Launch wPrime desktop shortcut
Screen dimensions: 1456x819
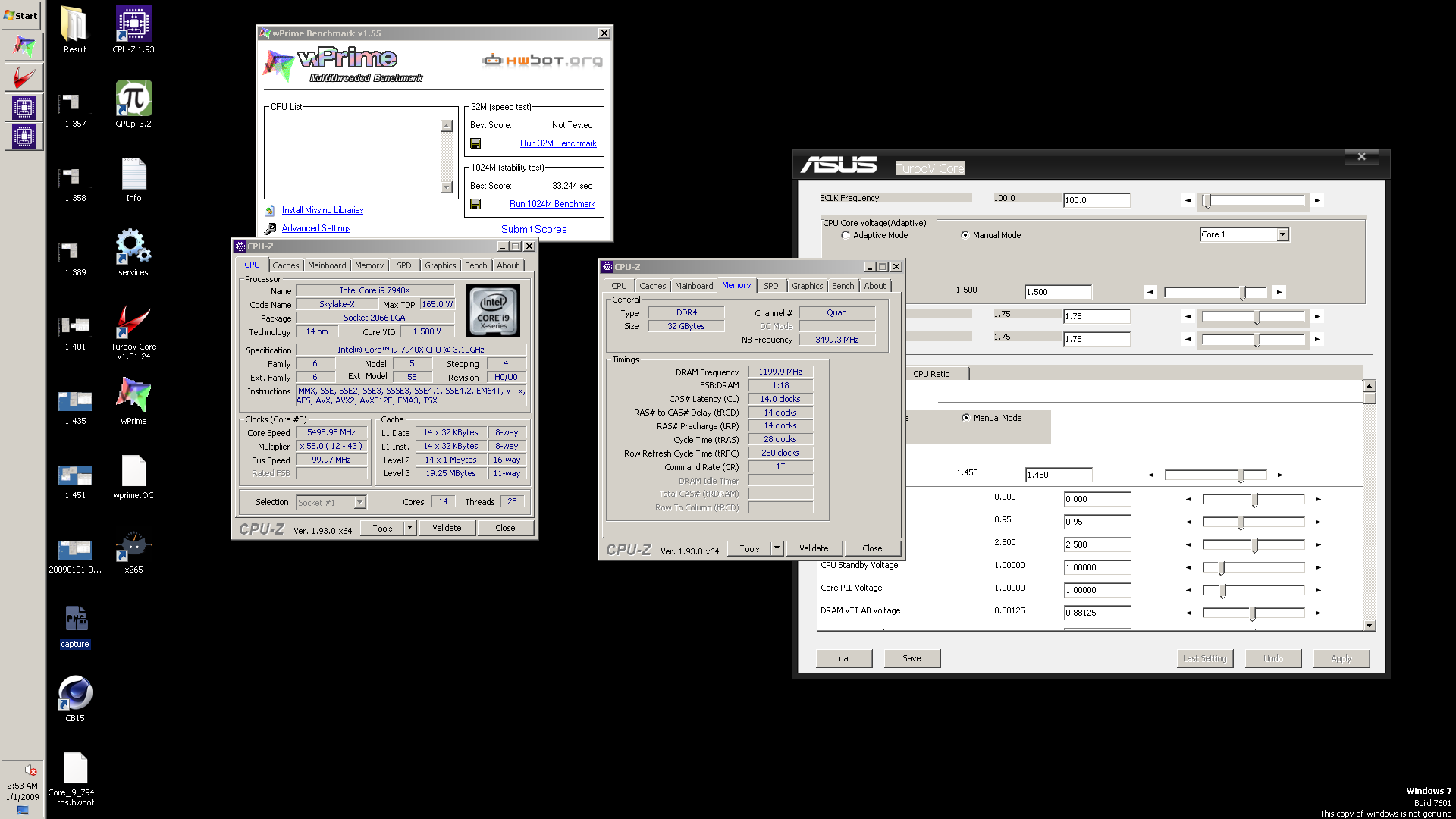(133, 402)
